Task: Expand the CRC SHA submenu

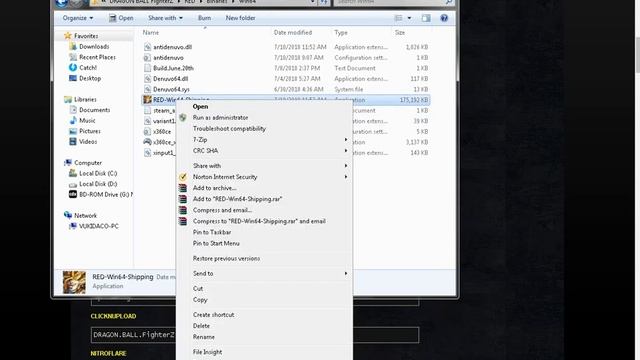Action: click(x=264, y=151)
